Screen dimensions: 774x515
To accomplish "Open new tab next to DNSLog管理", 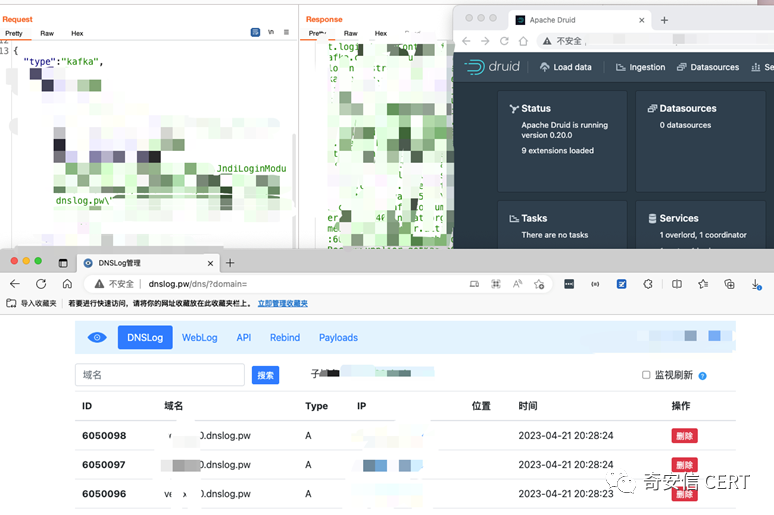I will point(230,263).
